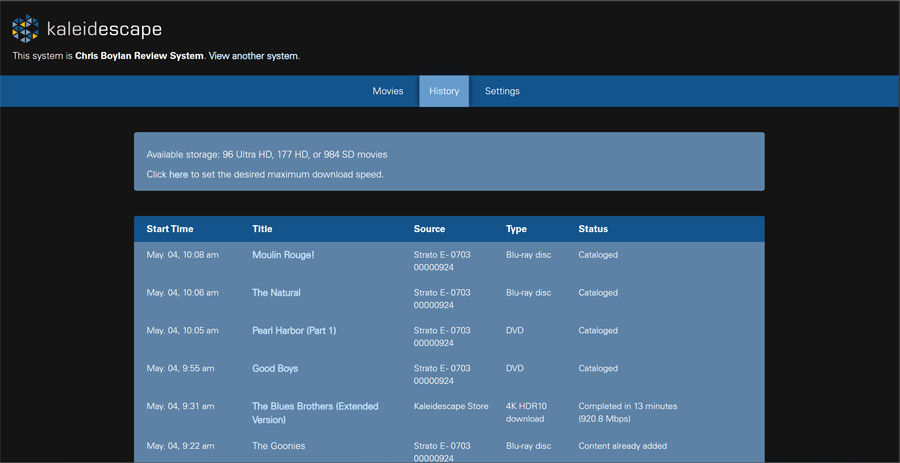Click the Source column header

[x=429, y=229]
